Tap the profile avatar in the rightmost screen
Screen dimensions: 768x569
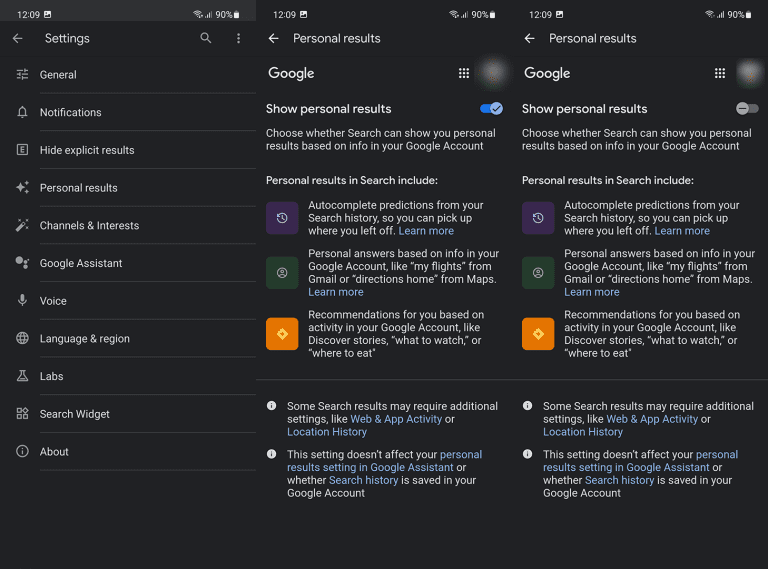749,73
